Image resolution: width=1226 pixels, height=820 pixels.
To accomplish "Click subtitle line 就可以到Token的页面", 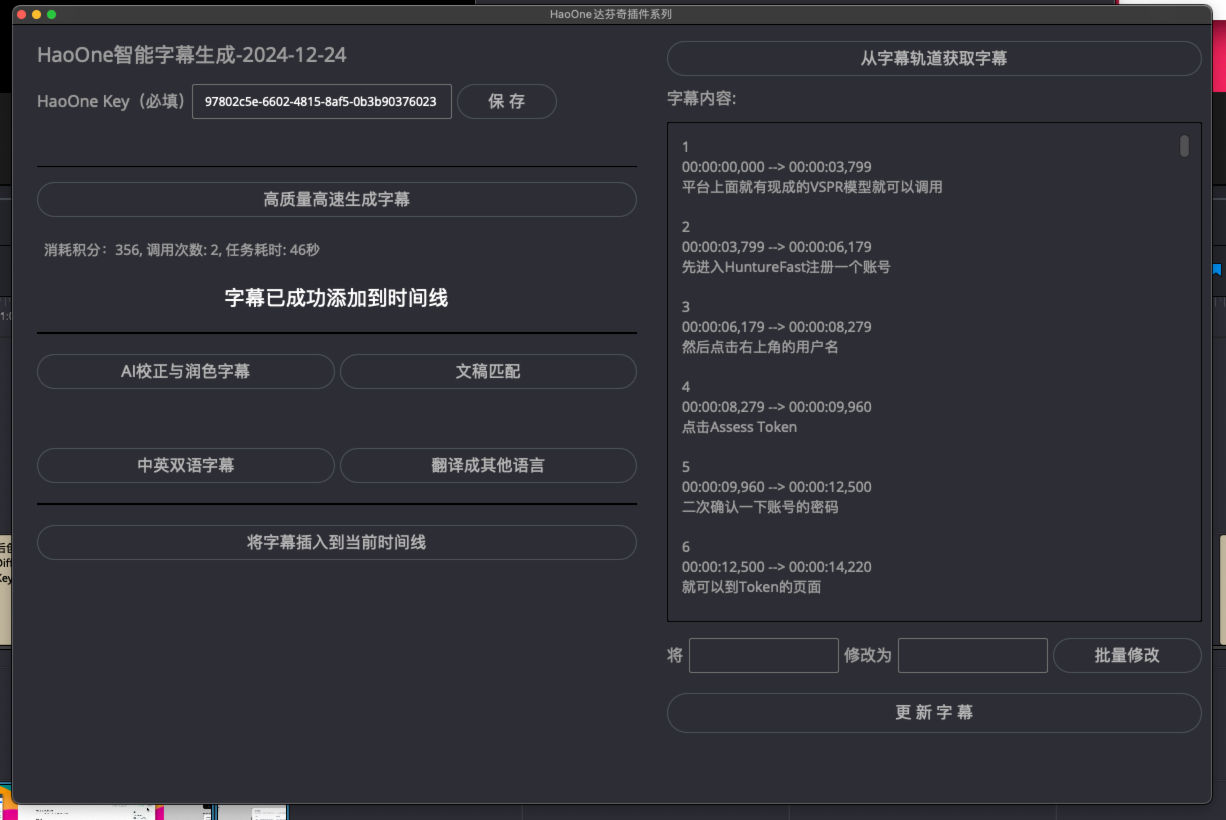I will click(752, 587).
